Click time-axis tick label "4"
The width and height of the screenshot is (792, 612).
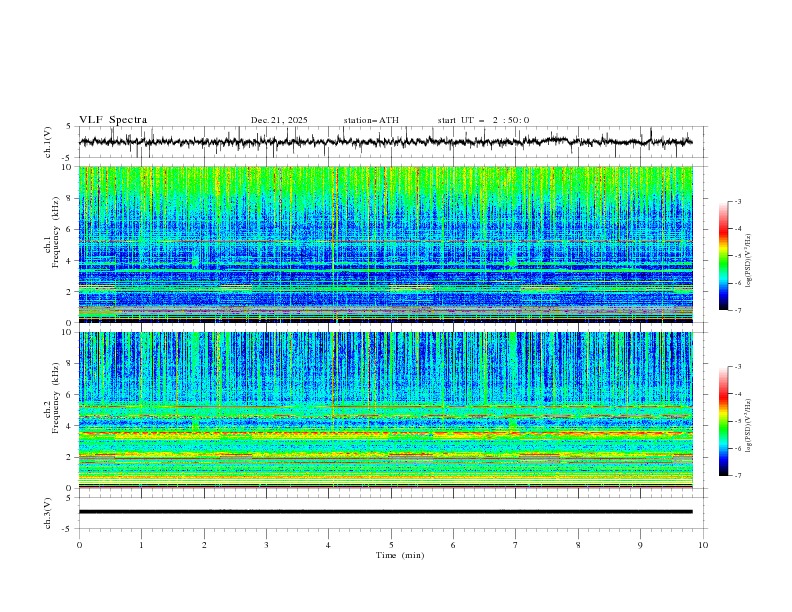(328, 545)
